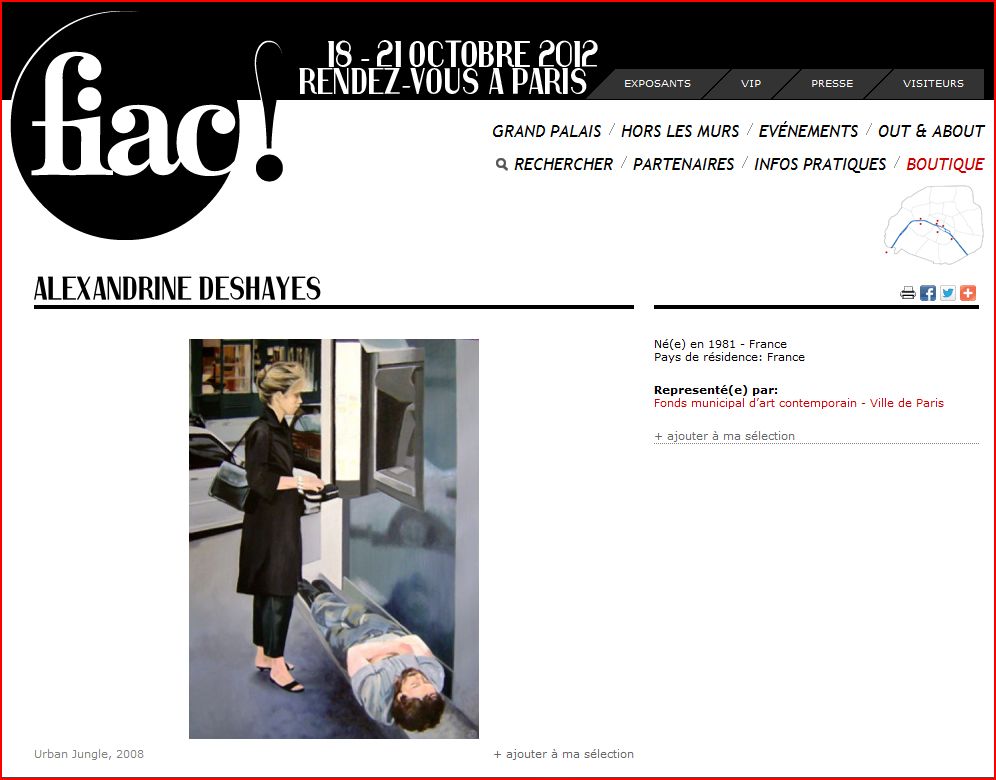
Task: Click the Urban Jungle painting image
Action: pyautogui.click(x=334, y=538)
